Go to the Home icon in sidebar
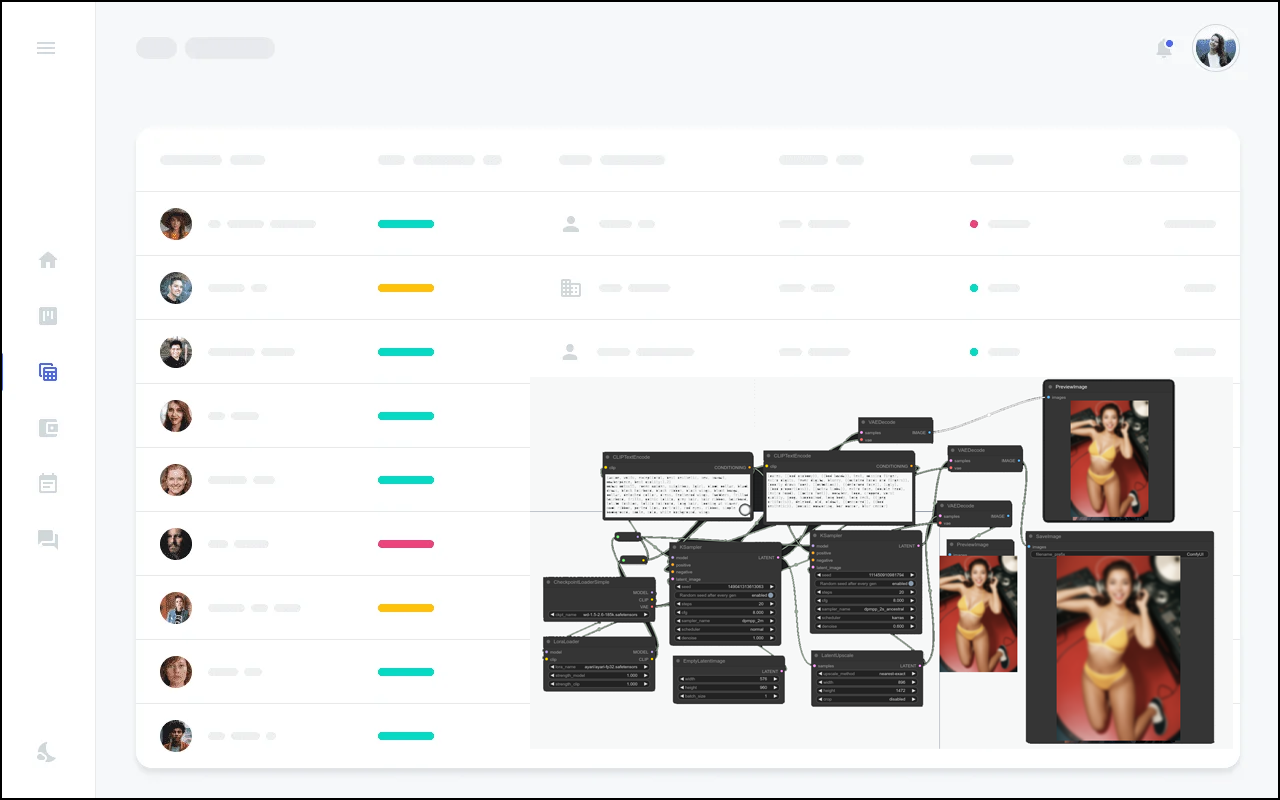This screenshot has width=1280, height=800. point(47,260)
